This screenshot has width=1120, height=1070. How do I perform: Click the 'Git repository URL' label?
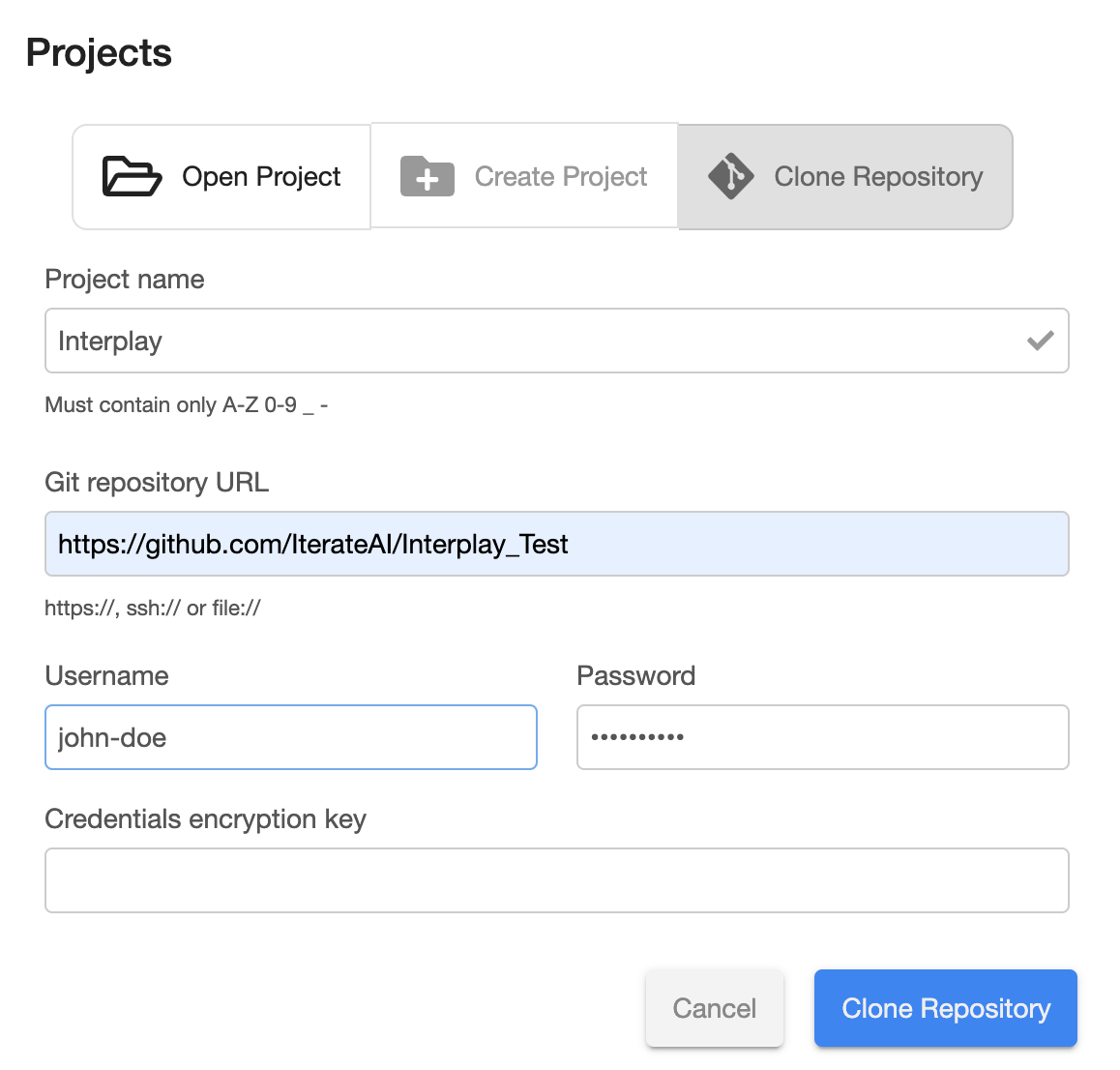tap(157, 482)
